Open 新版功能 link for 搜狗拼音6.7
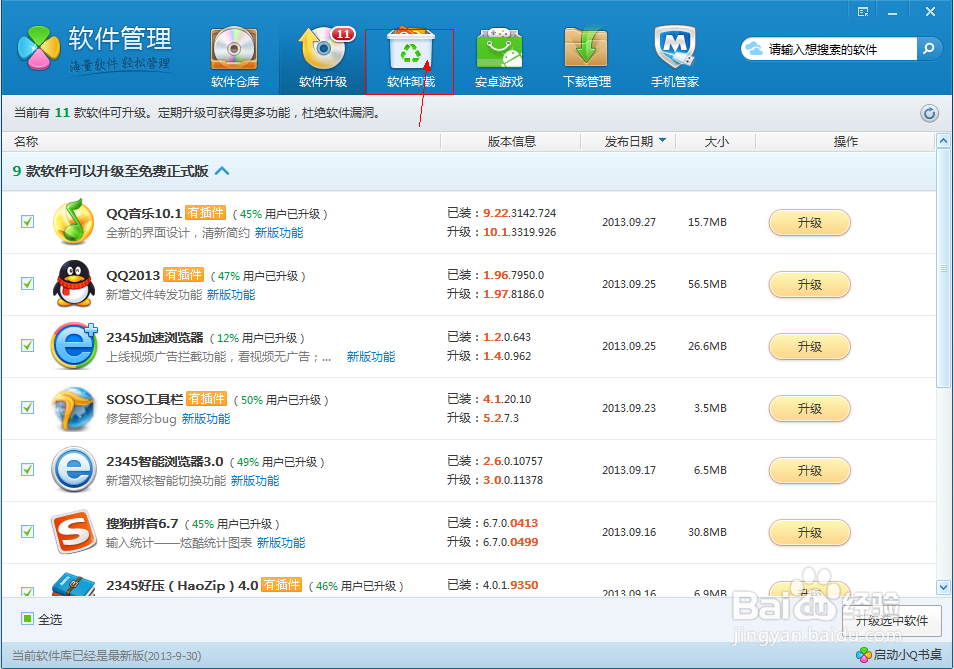Screen dimensions: 954x669 281,543
